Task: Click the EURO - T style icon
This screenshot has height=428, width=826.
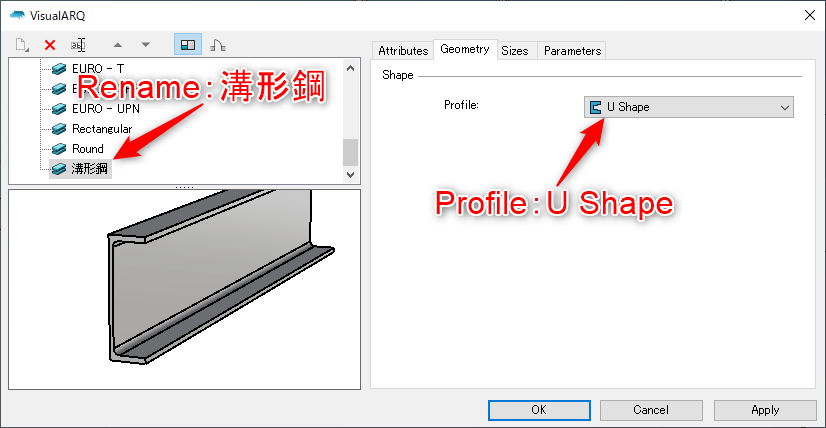Action: click(x=60, y=69)
